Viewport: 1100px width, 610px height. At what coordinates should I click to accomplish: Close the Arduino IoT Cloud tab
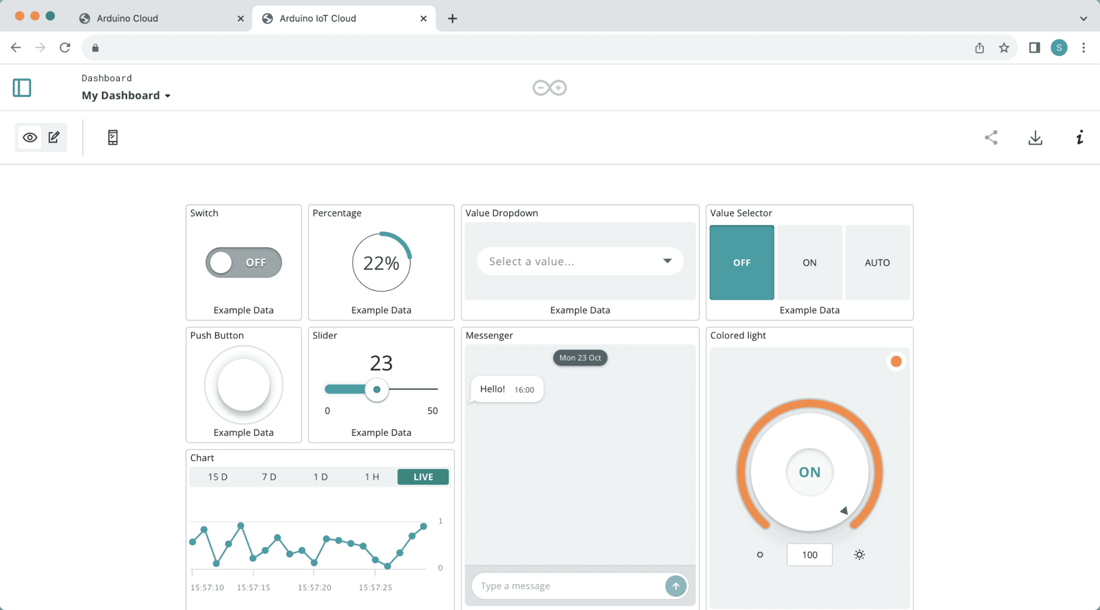[423, 18]
